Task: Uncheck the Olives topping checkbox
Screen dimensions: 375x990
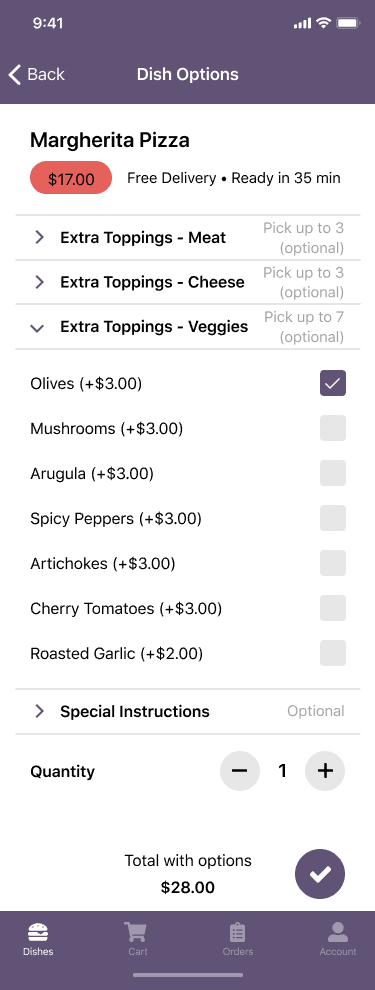Action: (x=333, y=383)
